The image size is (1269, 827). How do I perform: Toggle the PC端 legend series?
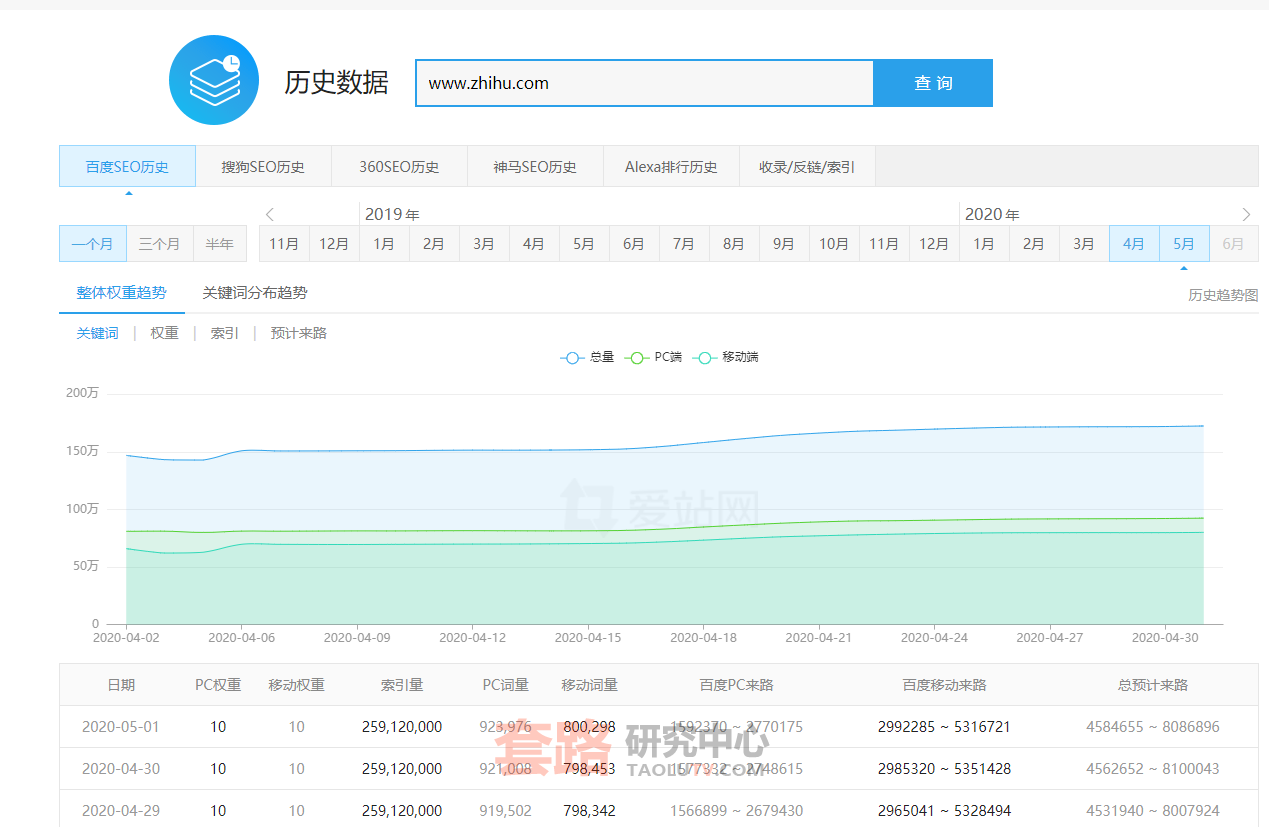pyautogui.click(x=653, y=357)
